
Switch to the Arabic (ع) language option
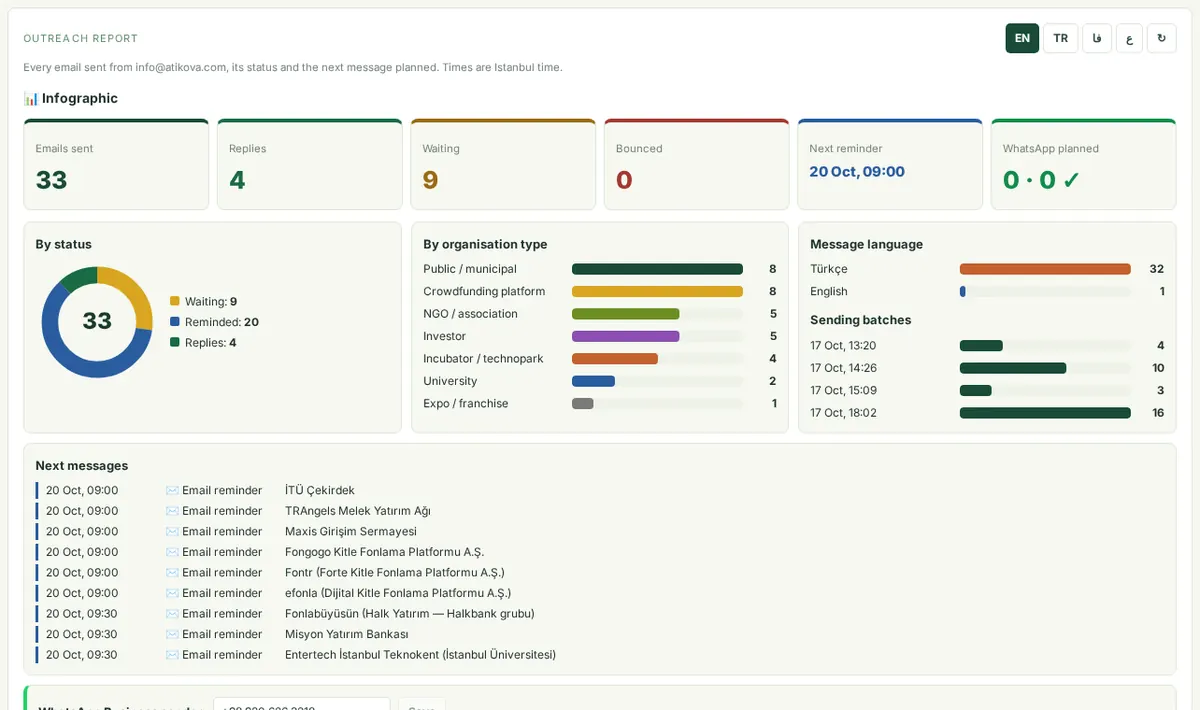1129,38
